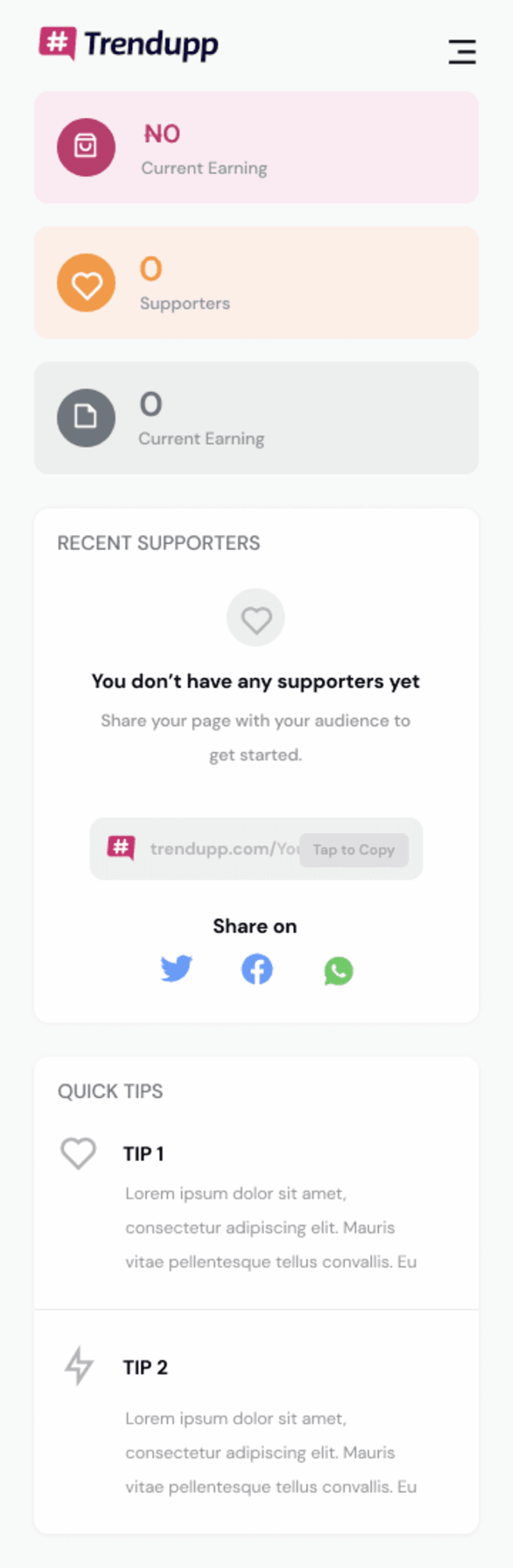Click the trendupp.com URL field
The image size is (513, 1568).
coord(256,849)
